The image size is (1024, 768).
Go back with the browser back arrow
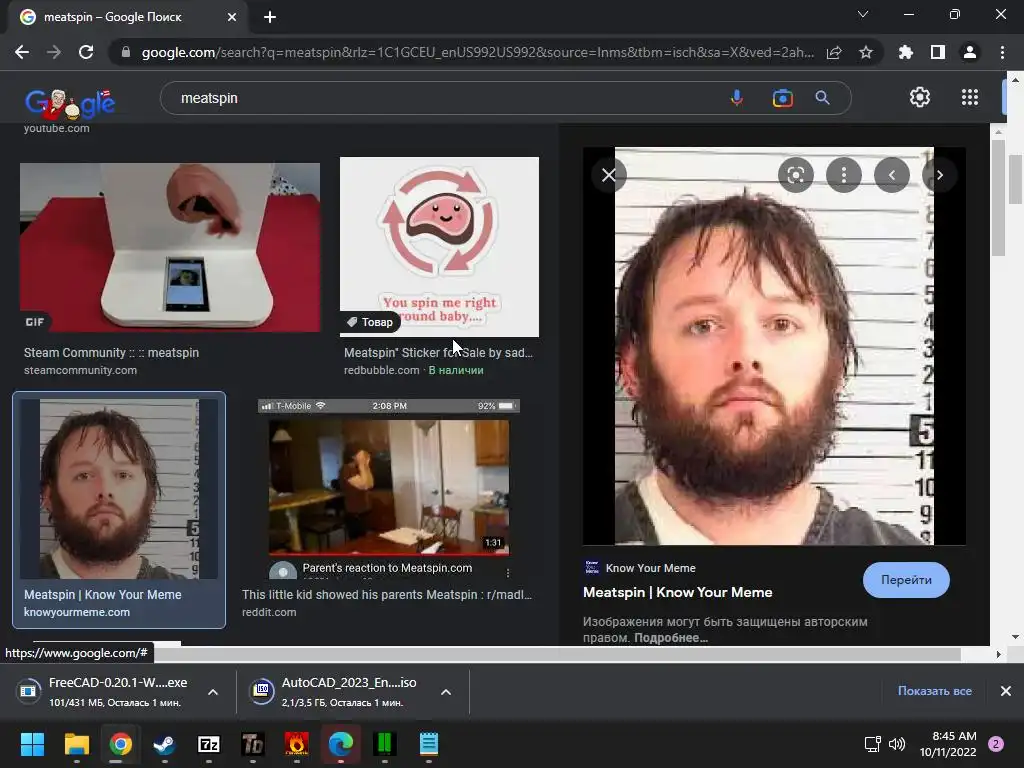coord(22,52)
